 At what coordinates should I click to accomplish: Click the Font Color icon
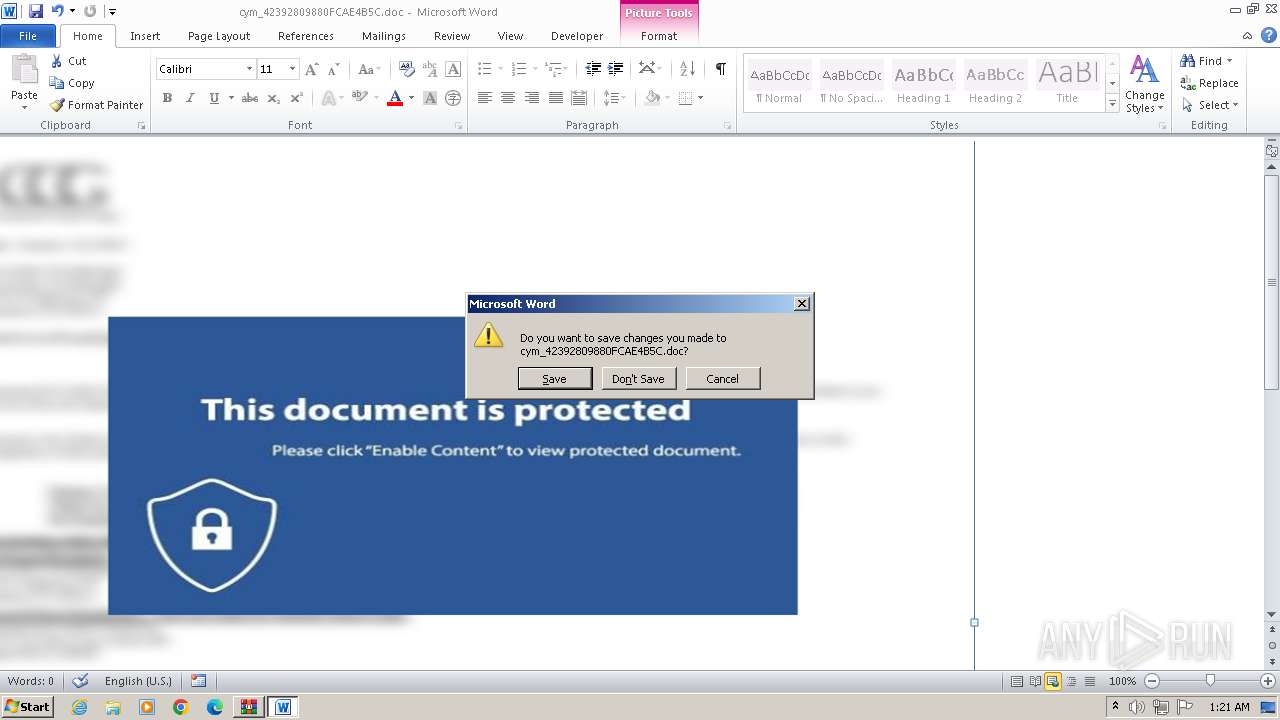point(395,98)
